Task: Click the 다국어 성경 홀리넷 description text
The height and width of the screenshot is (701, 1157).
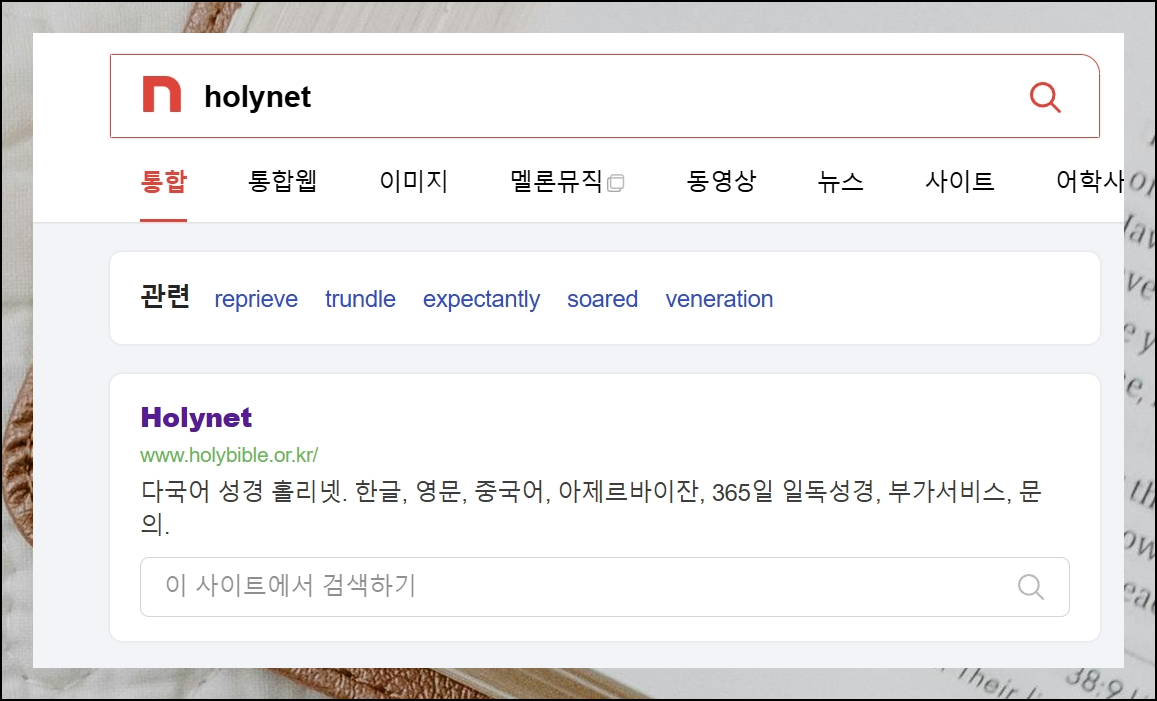Action: pos(590,507)
